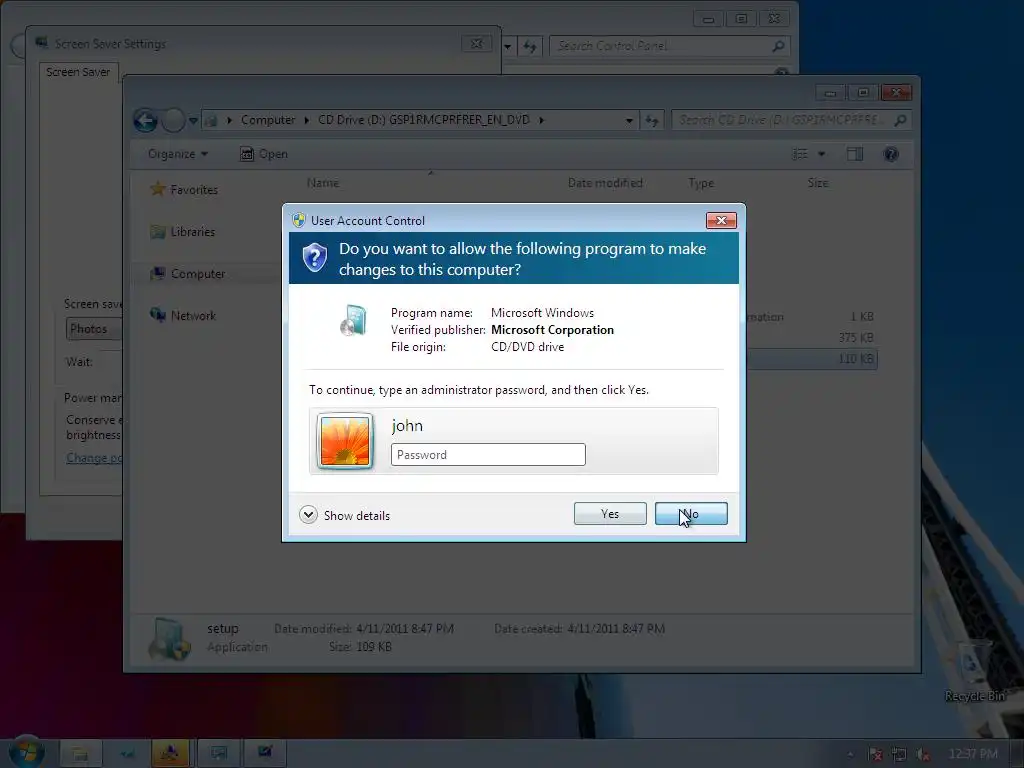This screenshot has width=1024, height=768.
Task: Select john's flower account picture
Action: tap(345, 441)
